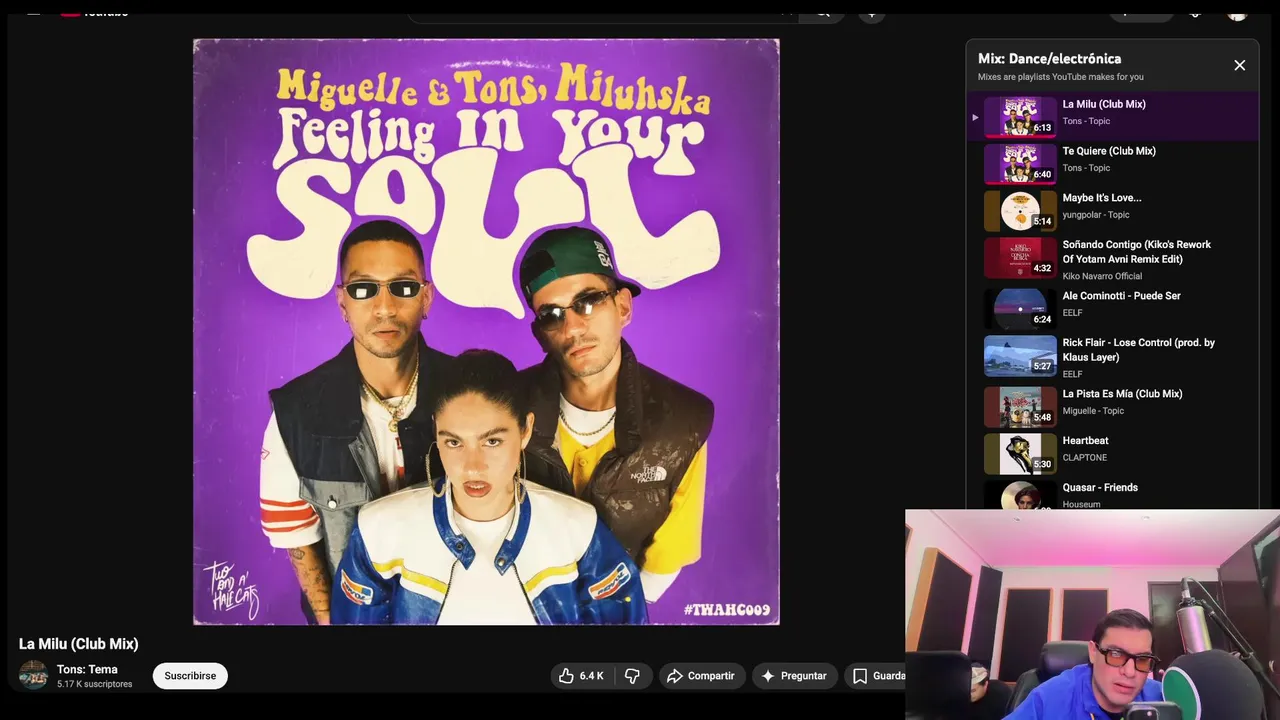Open the Soñando Contigo 4:32 thumbnail
The width and height of the screenshot is (1280, 720).
point(1020,258)
